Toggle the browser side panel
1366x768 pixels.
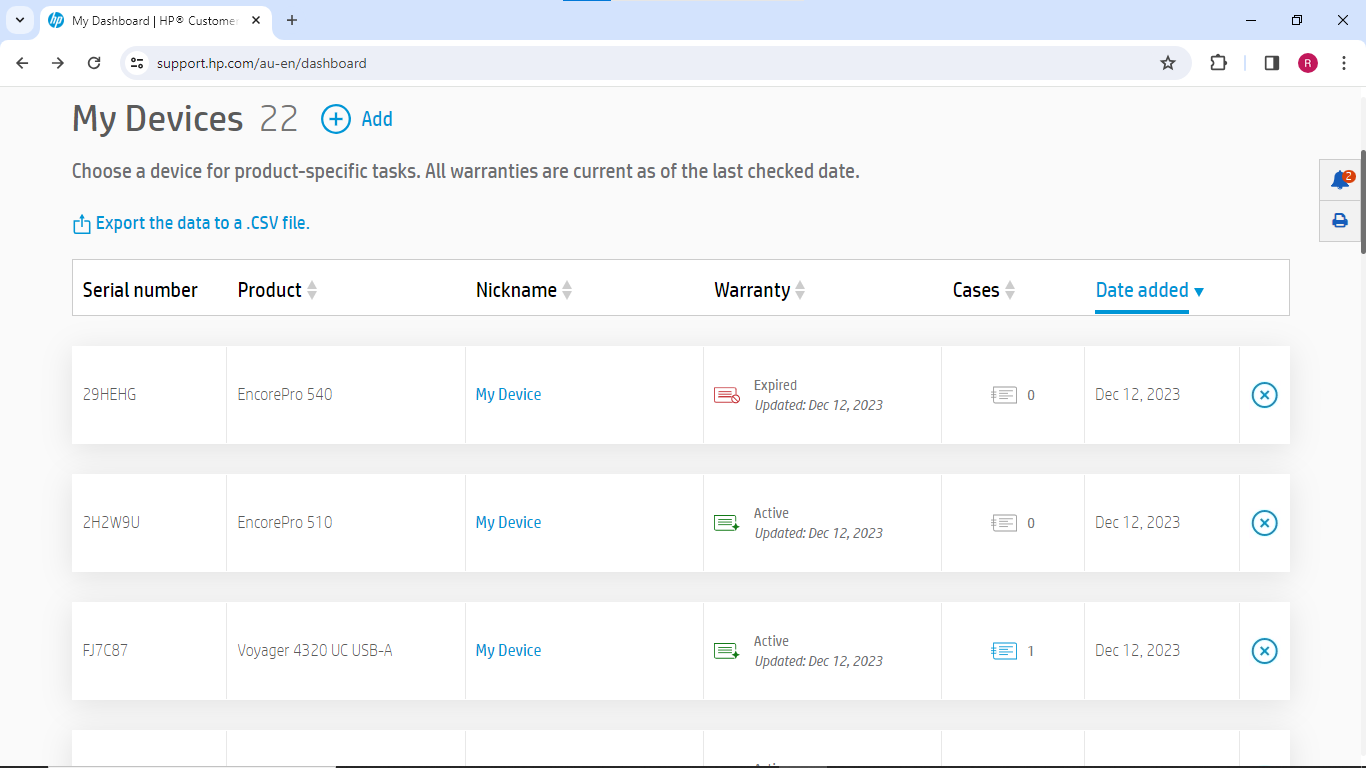click(x=1271, y=63)
